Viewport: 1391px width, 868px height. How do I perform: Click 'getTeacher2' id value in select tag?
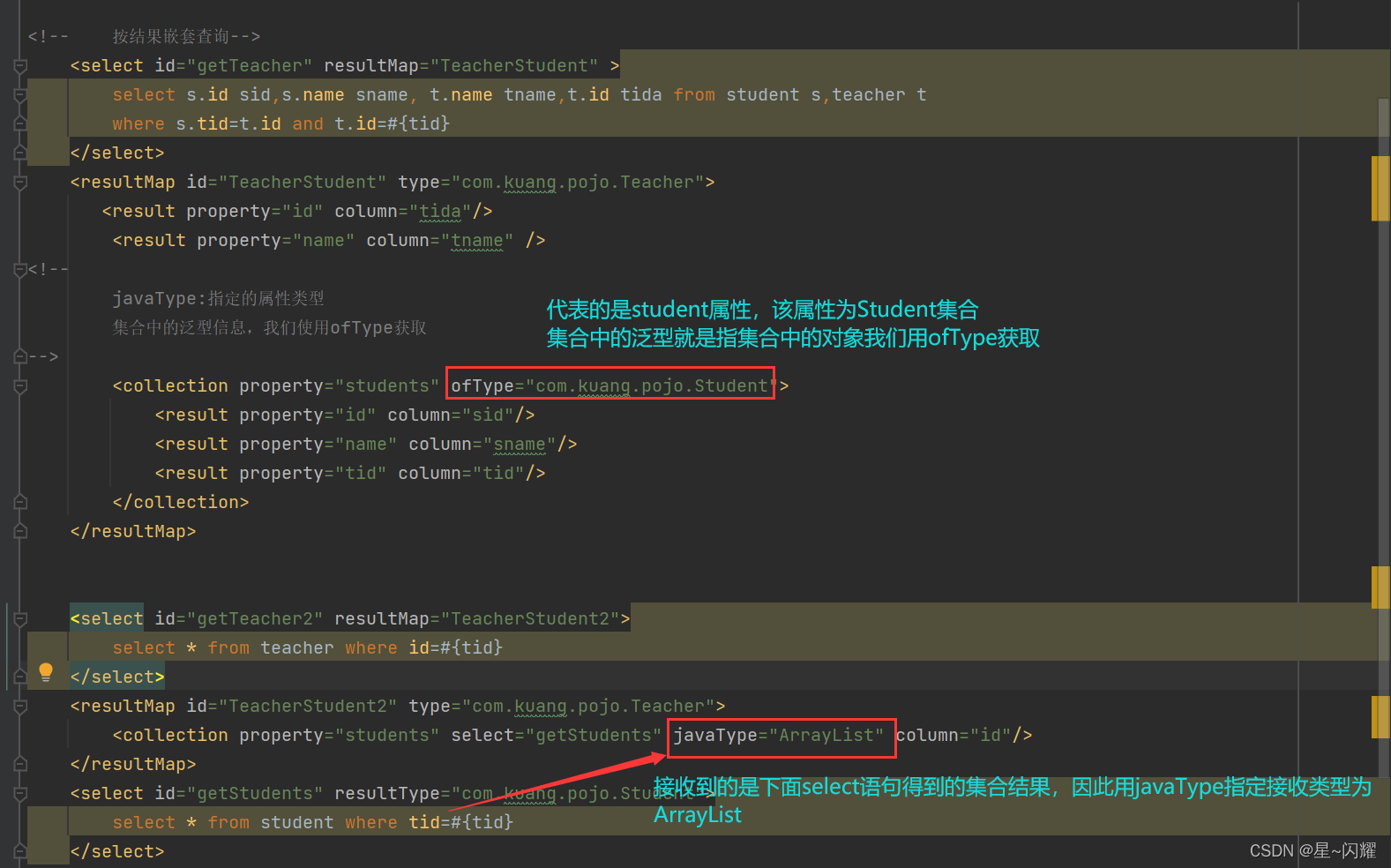pyautogui.click(x=255, y=619)
